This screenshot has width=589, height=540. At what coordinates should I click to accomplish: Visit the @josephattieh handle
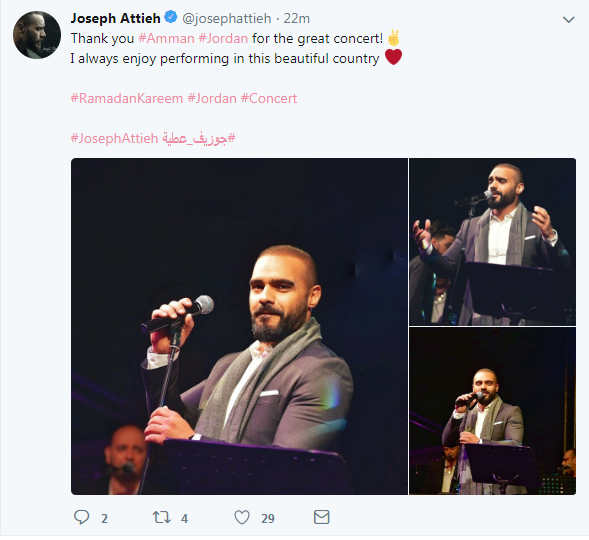point(227,18)
